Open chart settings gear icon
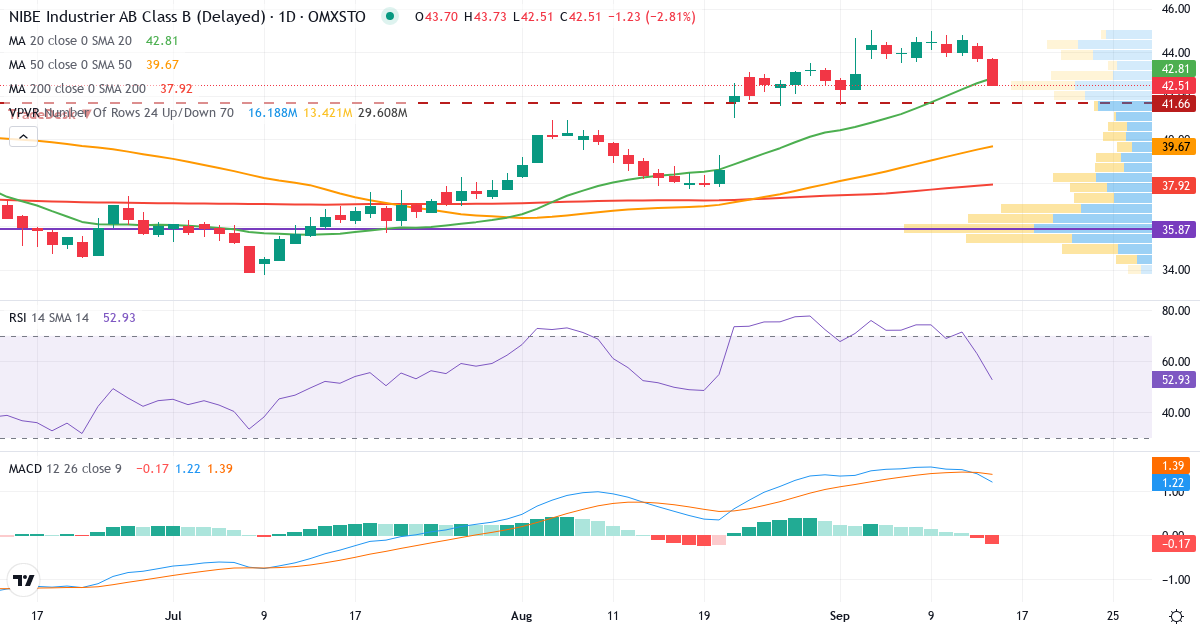Screen dimensions: 1200x630 tap(1176, 616)
